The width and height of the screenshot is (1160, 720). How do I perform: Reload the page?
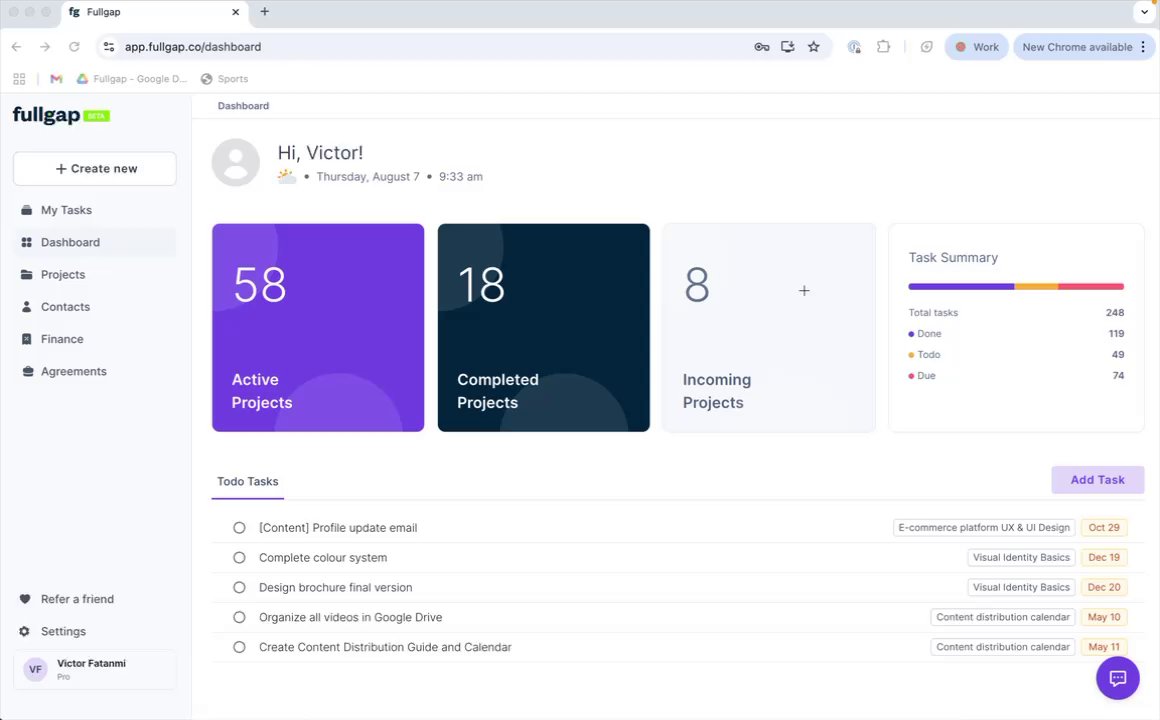pos(74,47)
